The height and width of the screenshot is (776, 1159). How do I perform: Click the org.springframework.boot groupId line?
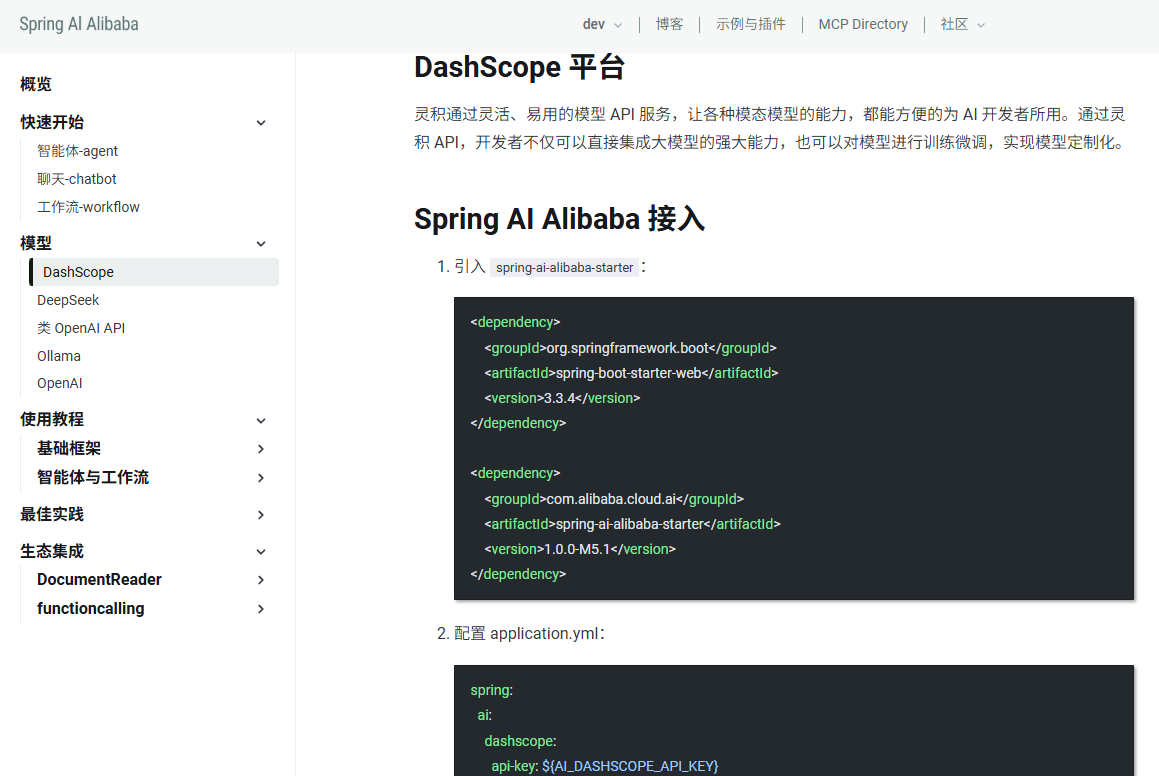631,348
